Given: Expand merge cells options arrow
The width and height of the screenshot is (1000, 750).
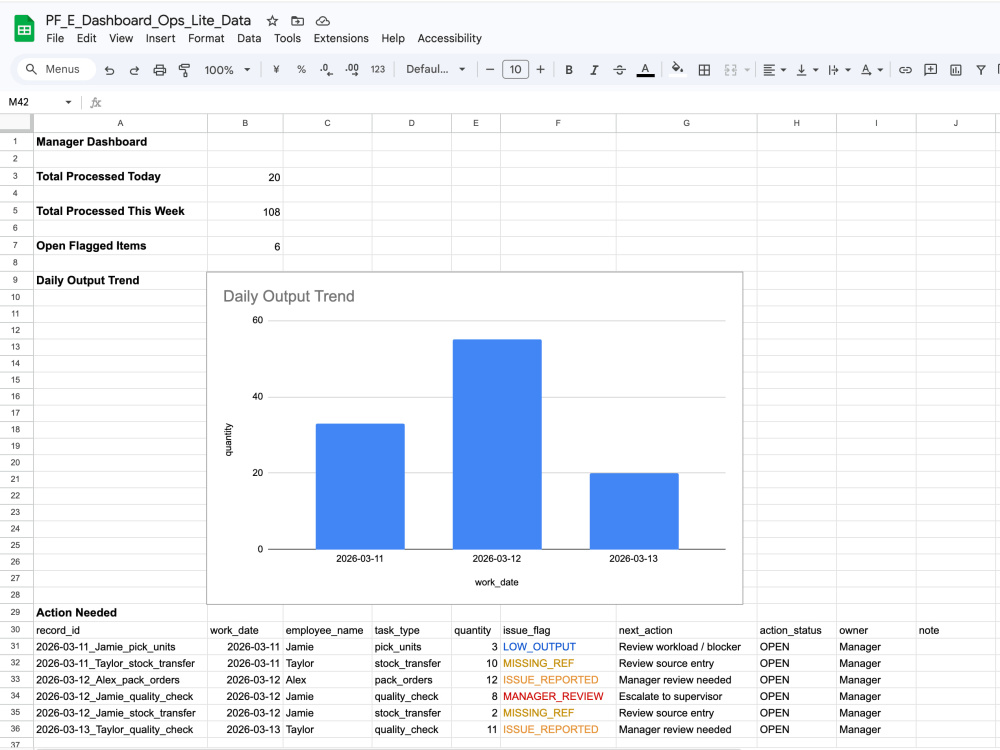Looking at the screenshot, I should click(747, 70).
